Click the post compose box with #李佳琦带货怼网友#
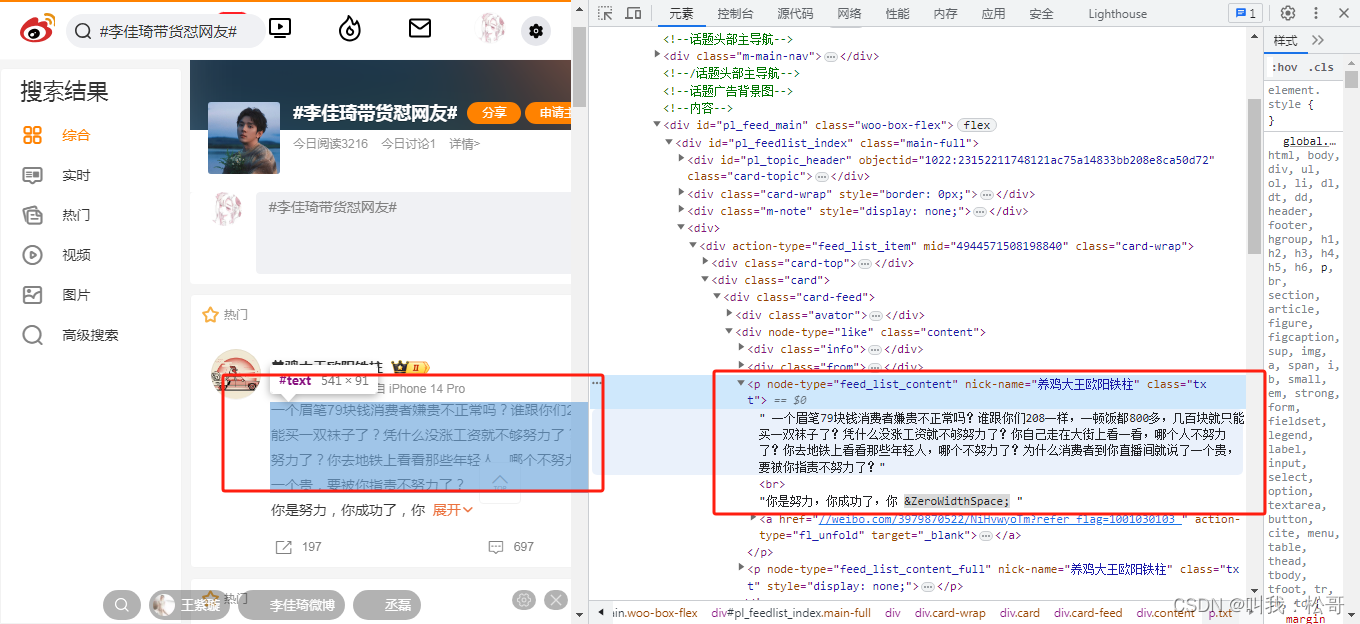 coord(414,232)
